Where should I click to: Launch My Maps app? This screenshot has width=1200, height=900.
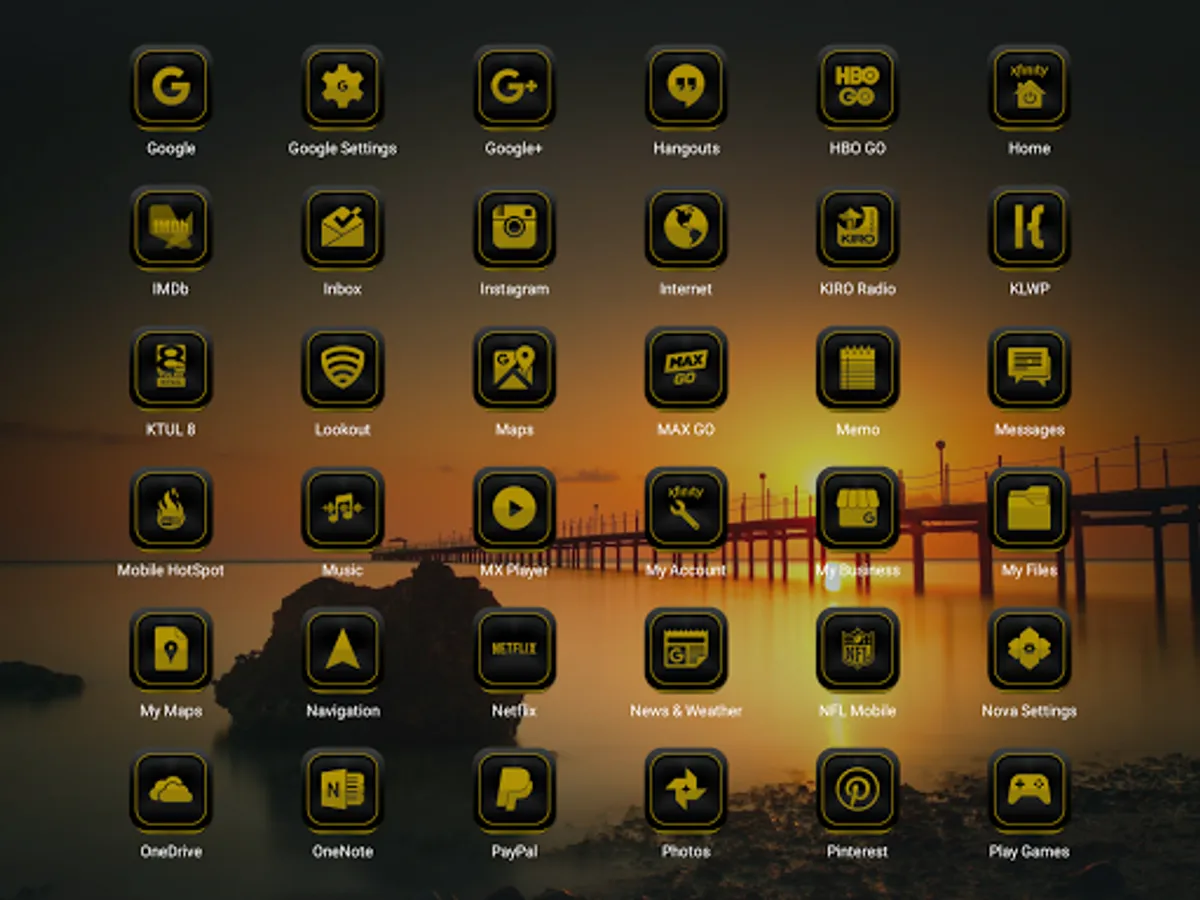pos(171,650)
